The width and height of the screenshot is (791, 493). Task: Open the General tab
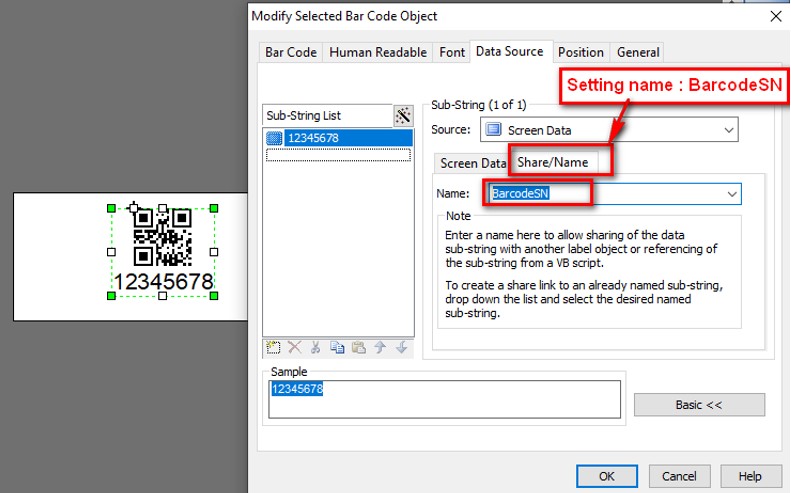(x=638, y=52)
